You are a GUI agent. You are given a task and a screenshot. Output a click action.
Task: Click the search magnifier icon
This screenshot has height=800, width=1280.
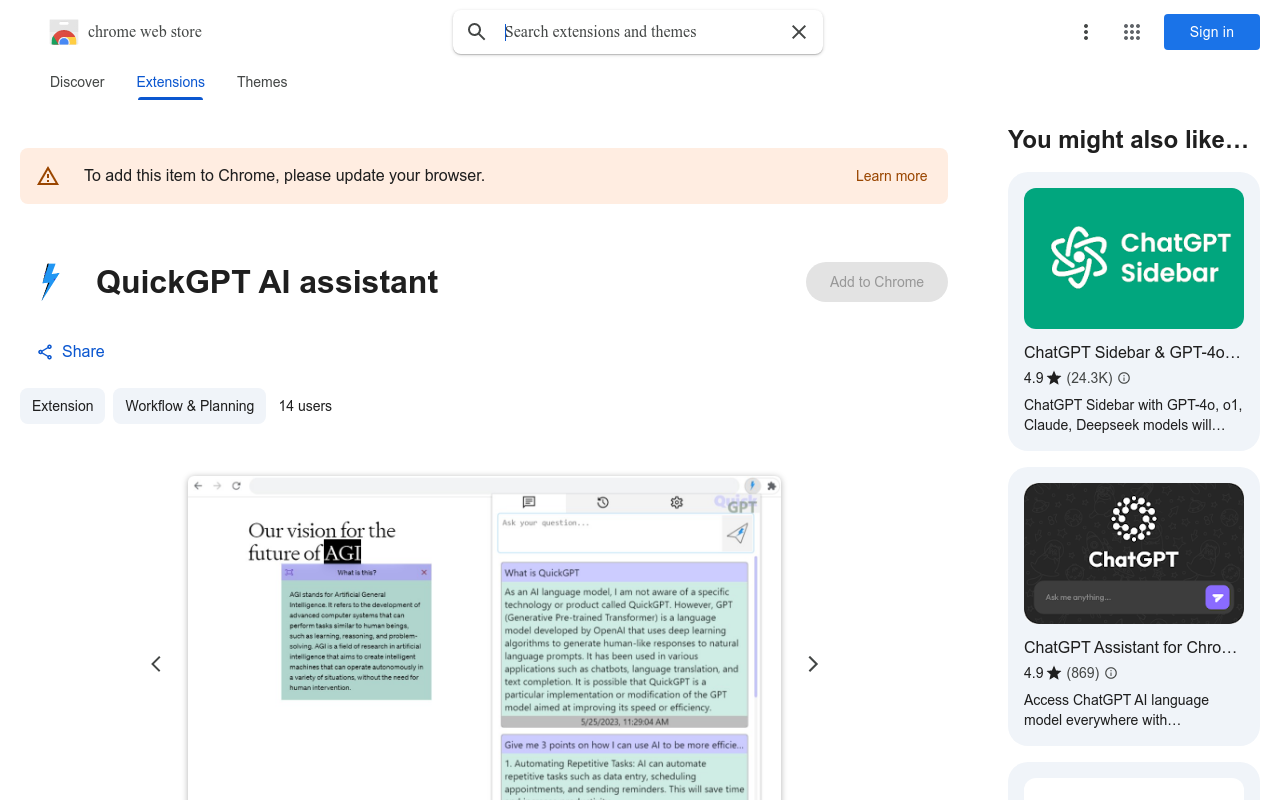coord(477,32)
